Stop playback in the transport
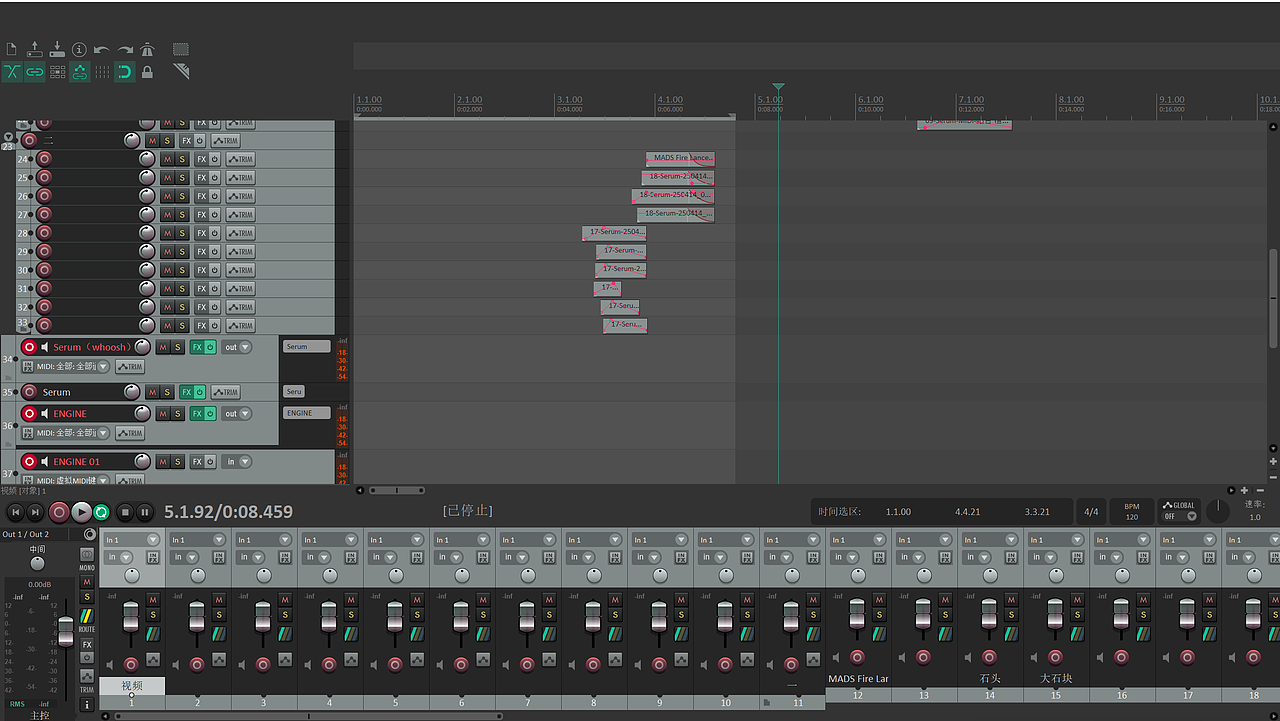Image resolution: width=1280 pixels, height=721 pixels. (x=125, y=512)
